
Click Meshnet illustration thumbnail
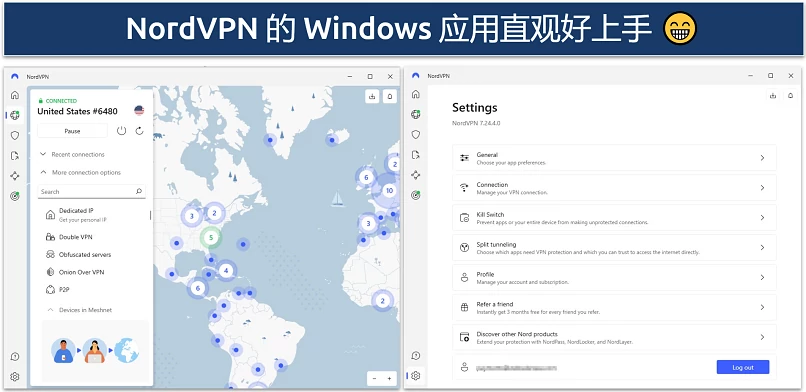pos(95,350)
